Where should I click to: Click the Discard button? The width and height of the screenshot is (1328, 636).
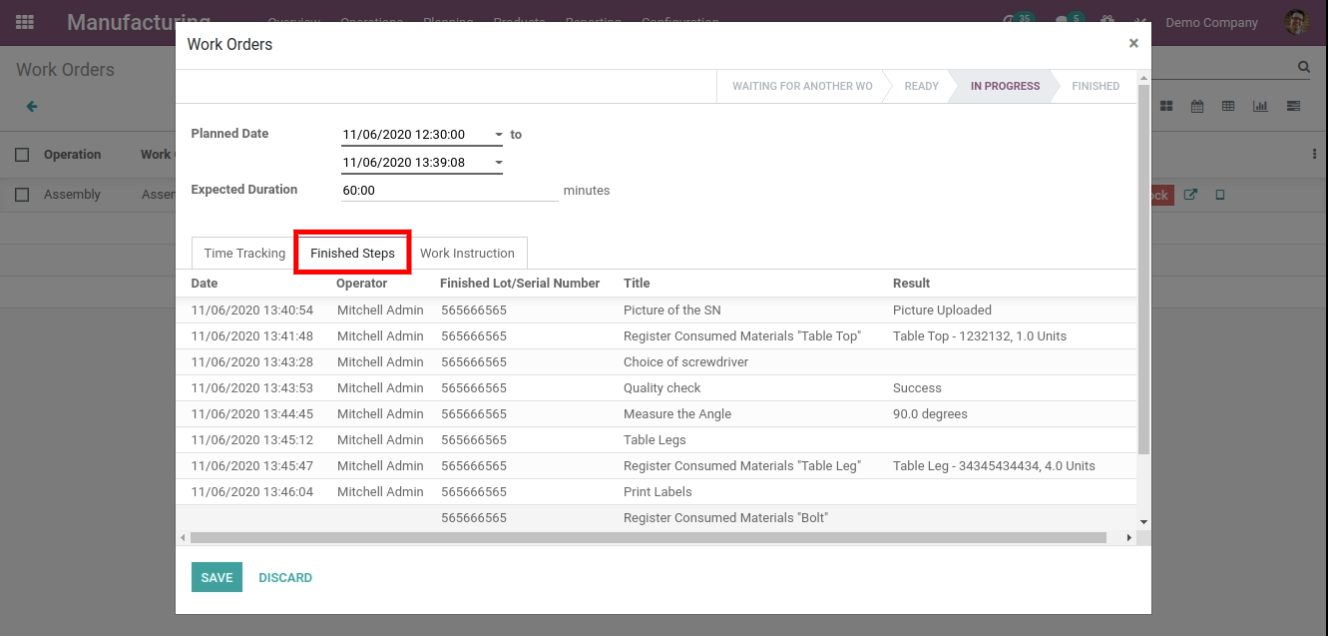click(285, 577)
